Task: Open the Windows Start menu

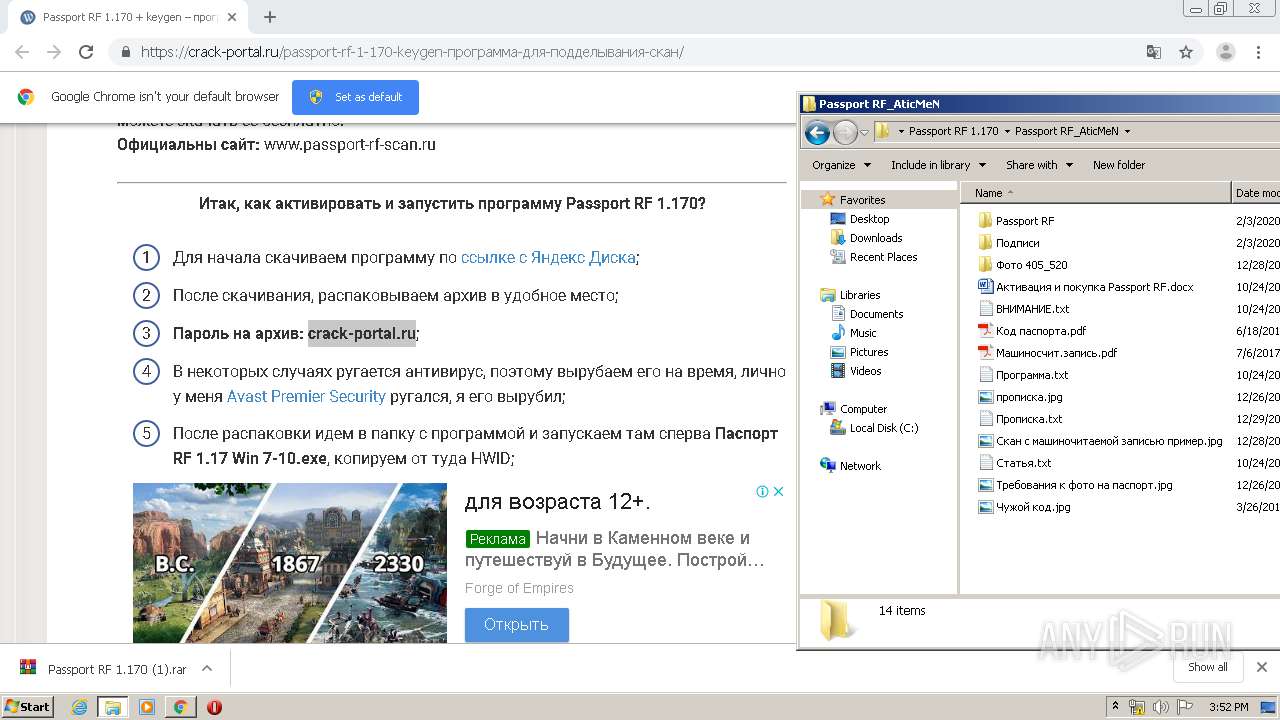Action: click(x=27, y=706)
